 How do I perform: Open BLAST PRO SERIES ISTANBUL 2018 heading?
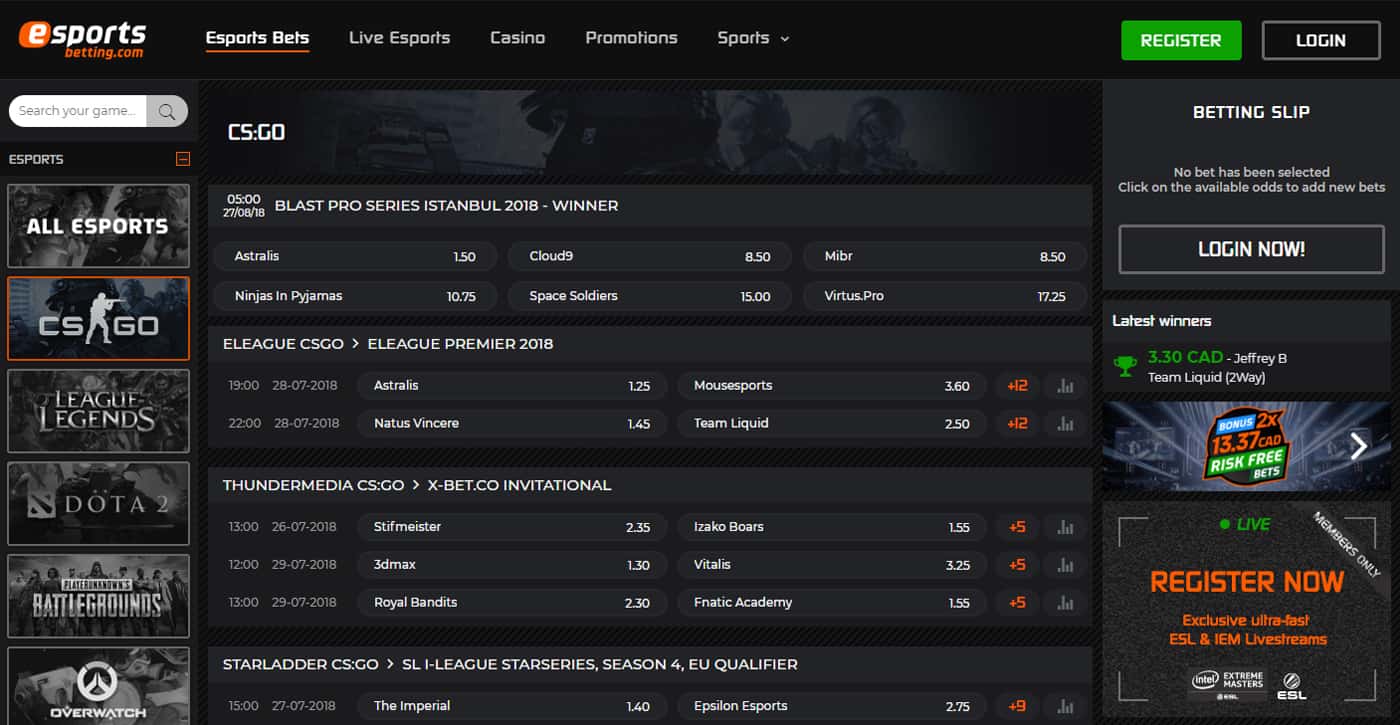coord(446,205)
